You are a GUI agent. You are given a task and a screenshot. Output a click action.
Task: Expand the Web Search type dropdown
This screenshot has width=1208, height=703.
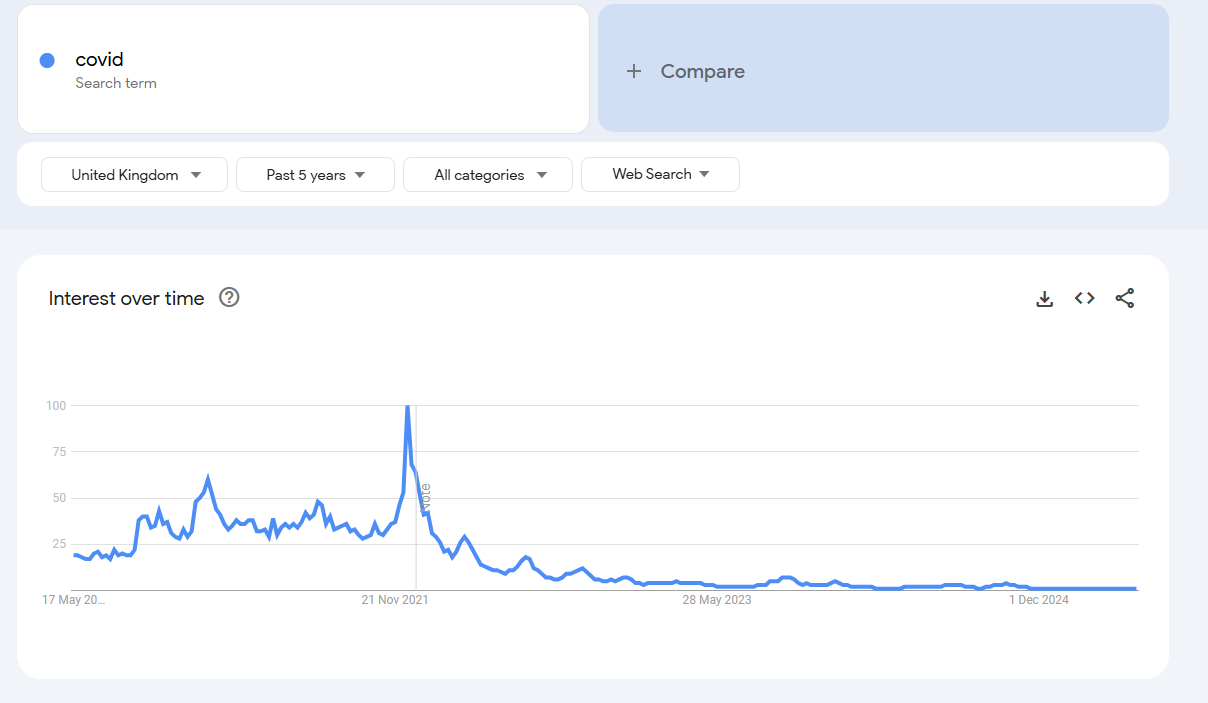pyautogui.click(x=660, y=174)
